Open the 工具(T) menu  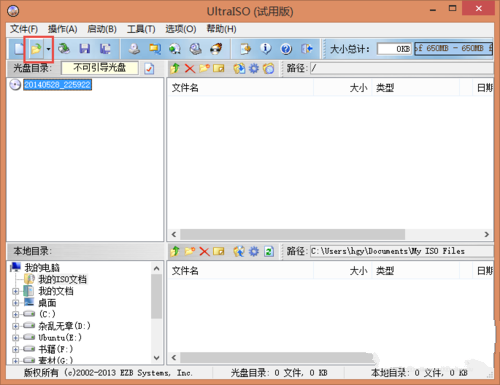(141, 29)
